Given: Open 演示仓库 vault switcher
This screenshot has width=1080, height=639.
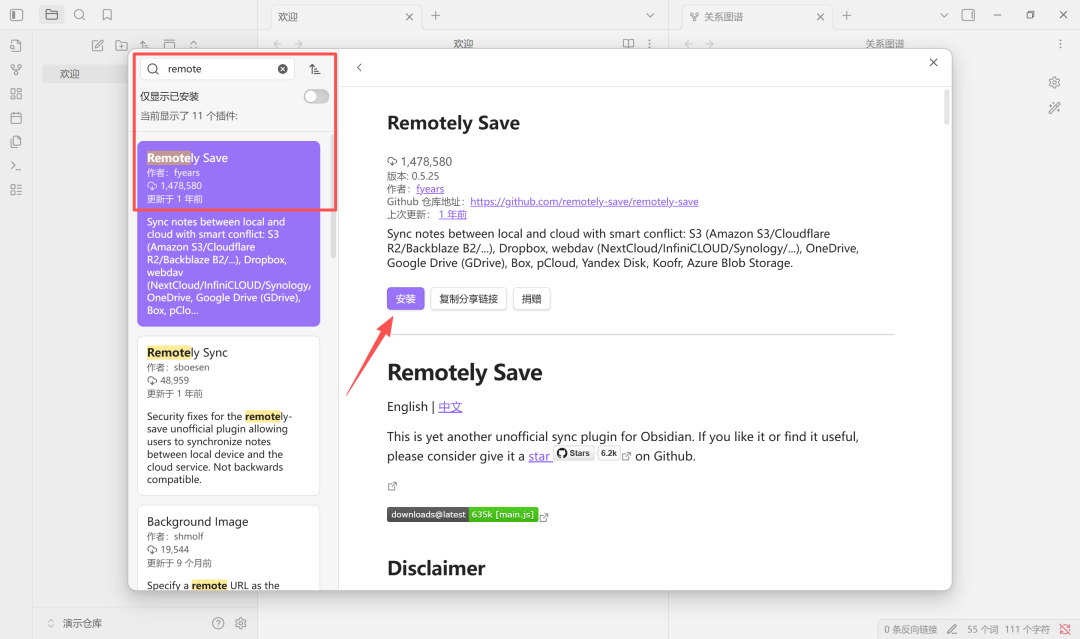Looking at the screenshot, I should click(75, 623).
